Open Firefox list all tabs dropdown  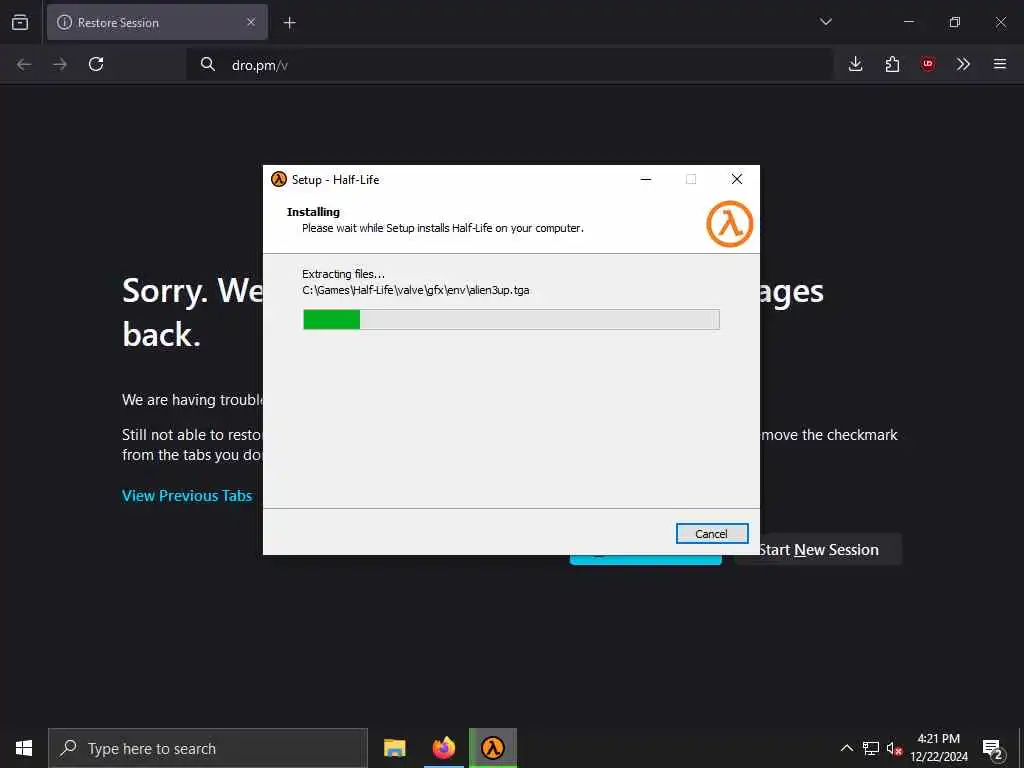825,22
